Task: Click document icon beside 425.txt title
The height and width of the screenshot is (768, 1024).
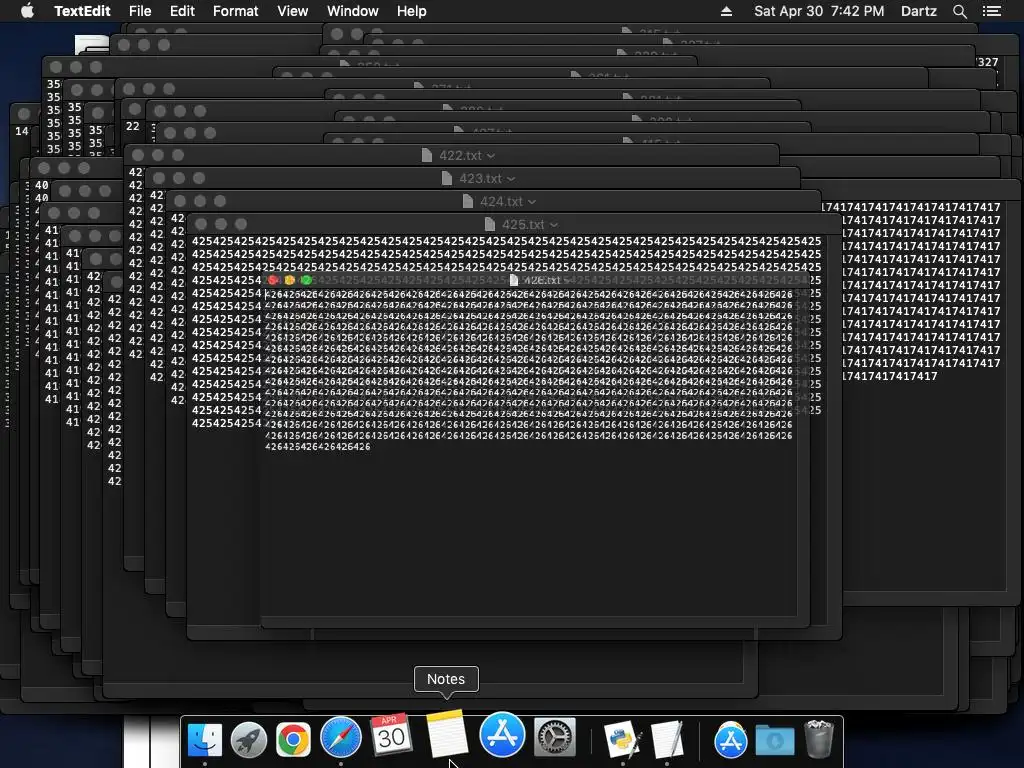Action: pyautogui.click(x=490, y=225)
